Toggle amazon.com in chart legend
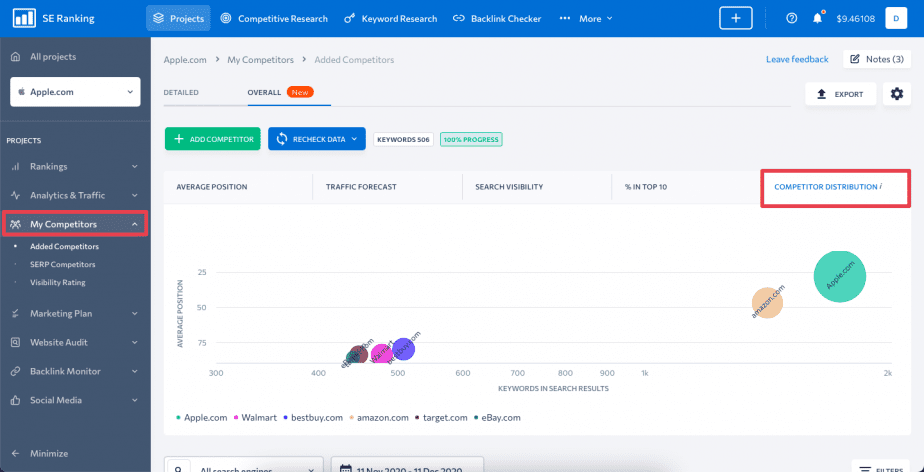The width and height of the screenshot is (924, 472). pos(379,418)
